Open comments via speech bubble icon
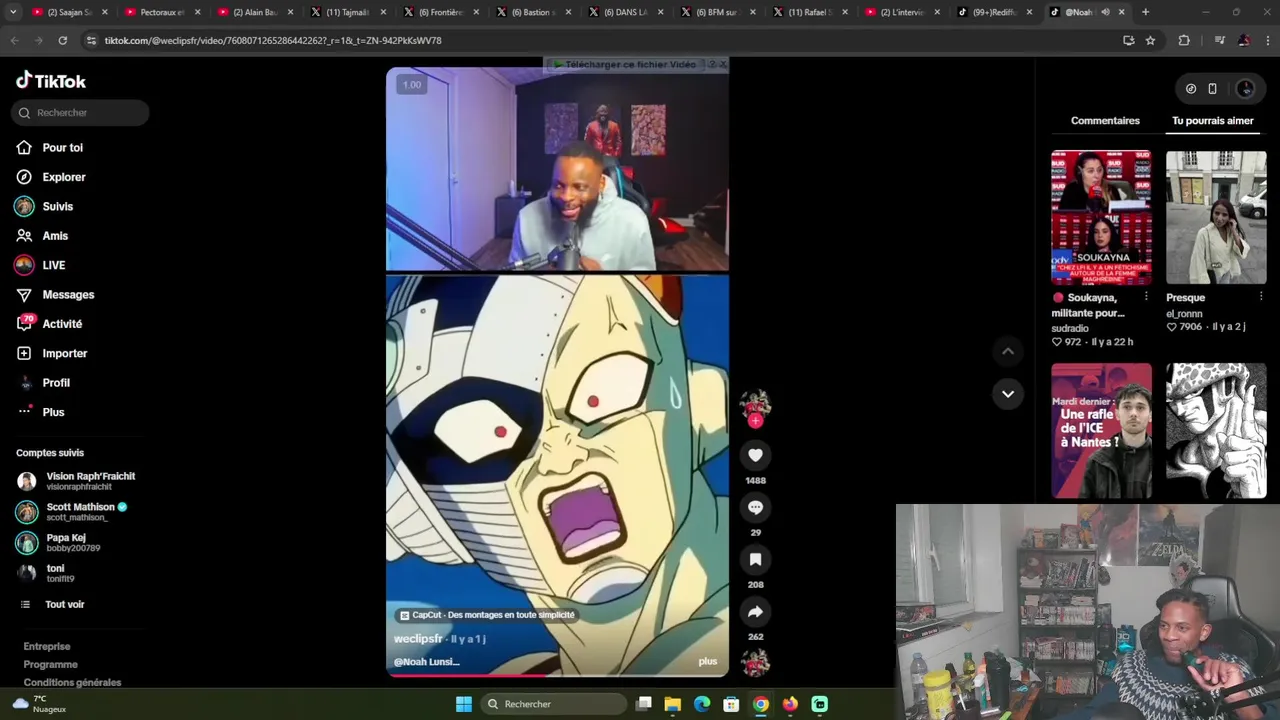The image size is (1280, 720). pyautogui.click(x=755, y=507)
